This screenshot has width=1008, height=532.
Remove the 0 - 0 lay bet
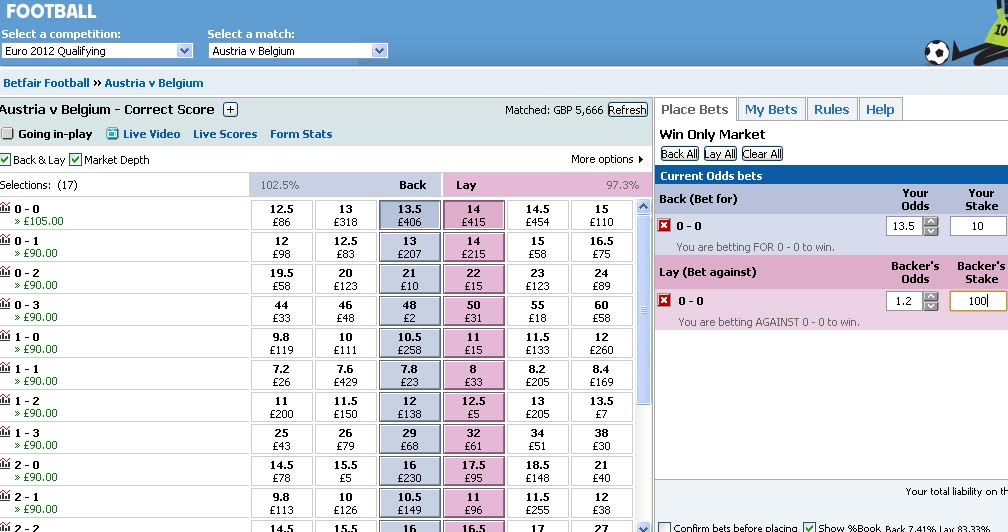pyautogui.click(x=664, y=300)
